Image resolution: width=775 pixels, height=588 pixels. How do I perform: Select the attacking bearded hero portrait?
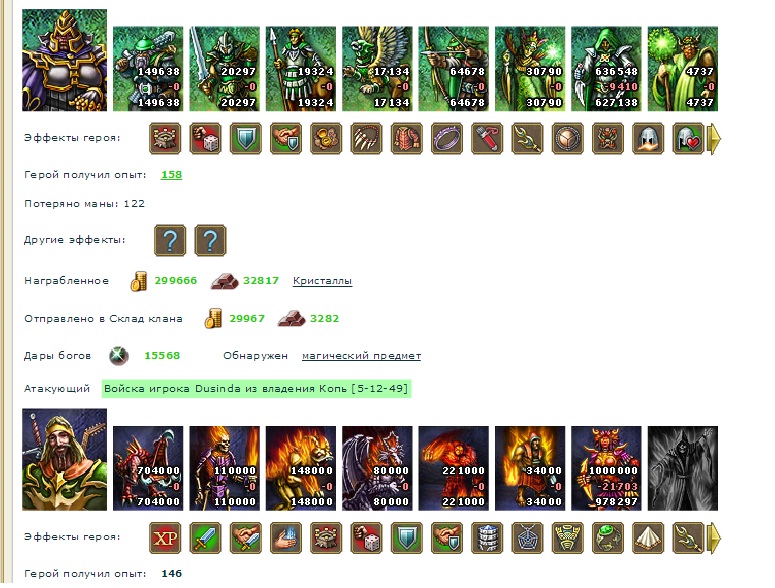click(64, 460)
